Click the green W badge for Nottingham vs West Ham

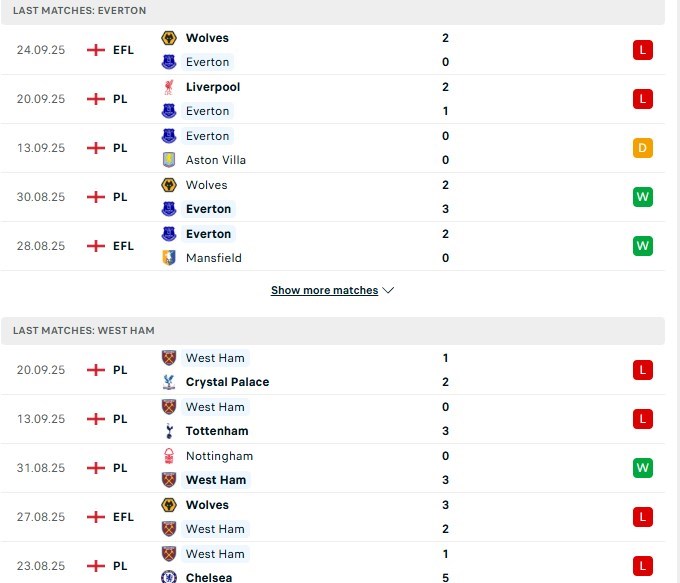pyautogui.click(x=643, y=468)
